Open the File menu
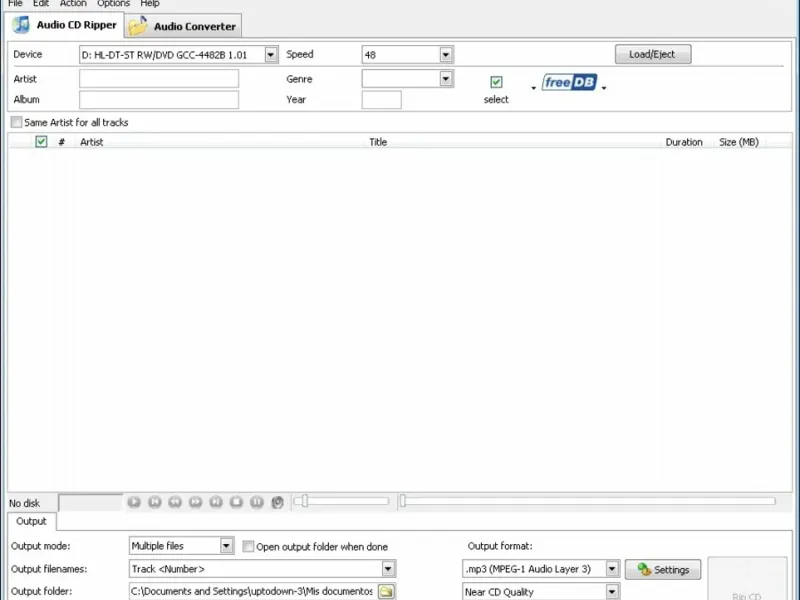 pyautogui.click(x=15, y=4)
